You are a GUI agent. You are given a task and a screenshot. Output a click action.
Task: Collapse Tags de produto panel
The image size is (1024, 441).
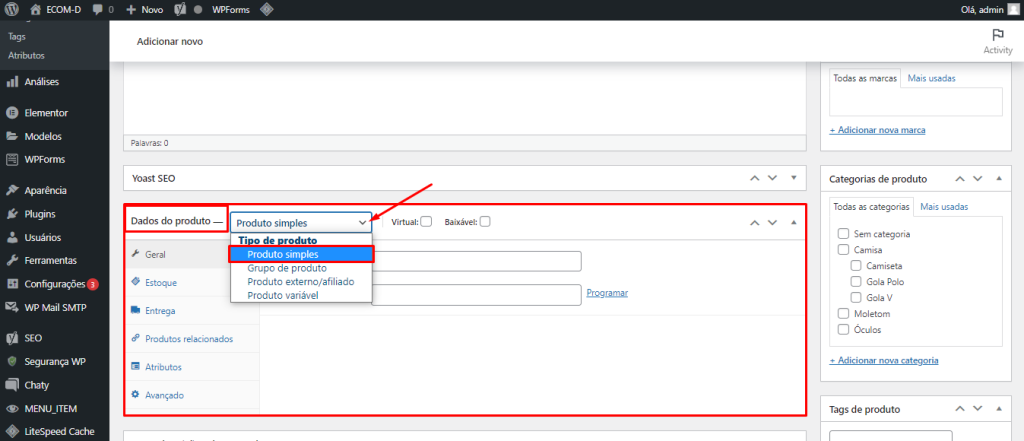(999, 409)
